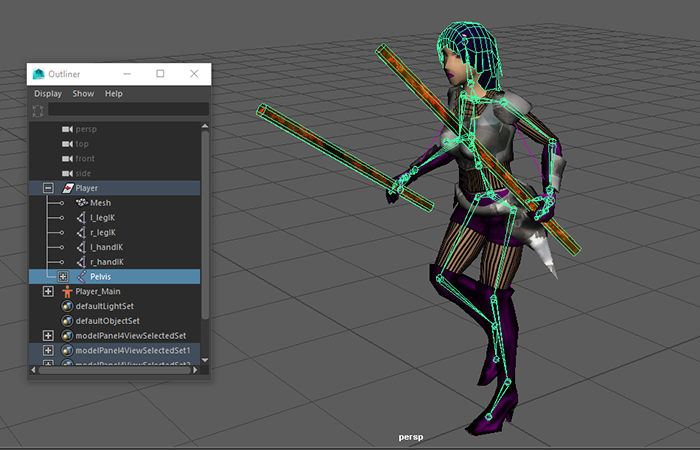This screenshot has height=450, width=700.
Task: Click the Player_Main character icon
Action: tap(67, 292)
